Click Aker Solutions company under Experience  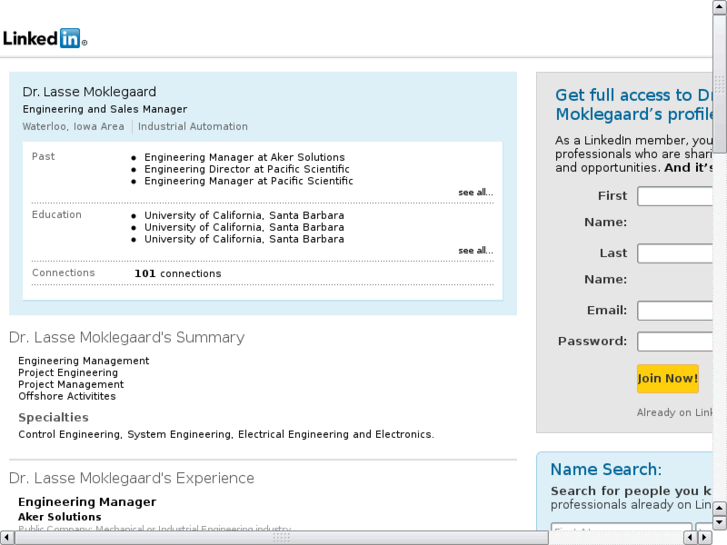[x=59, y=517]
